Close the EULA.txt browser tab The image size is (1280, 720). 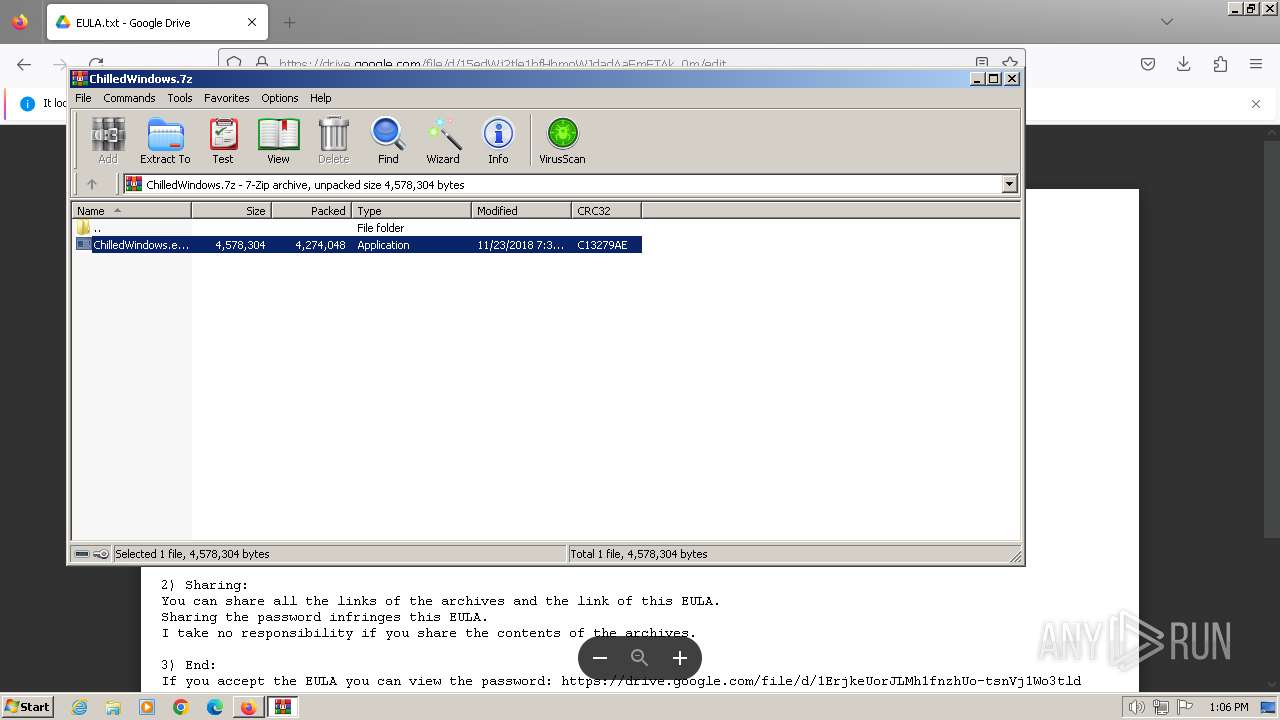(x=252, y=22)
